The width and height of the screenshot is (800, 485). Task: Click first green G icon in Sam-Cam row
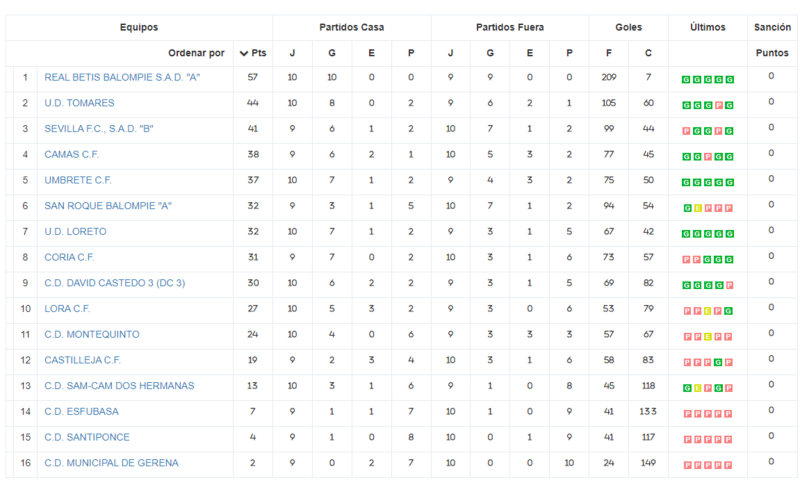point(687,388)
